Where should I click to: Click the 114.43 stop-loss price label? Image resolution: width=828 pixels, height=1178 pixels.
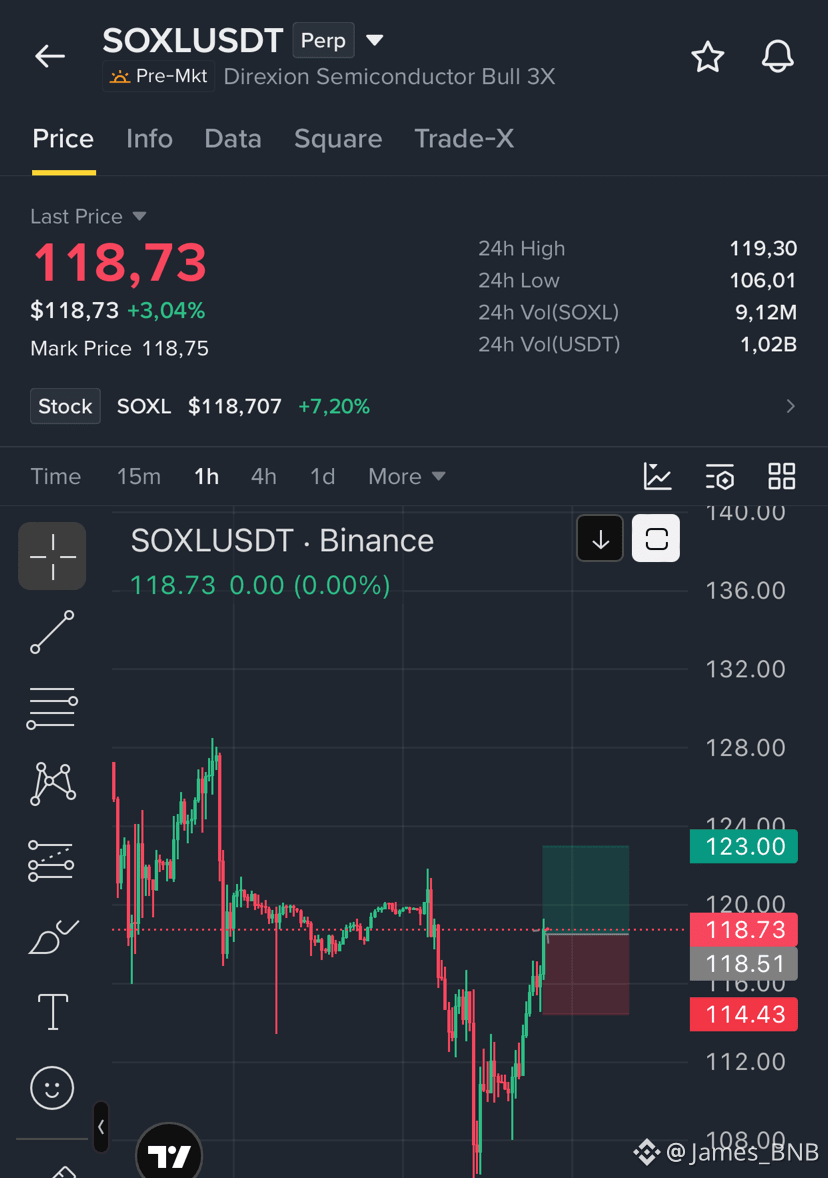point(744,1015)
